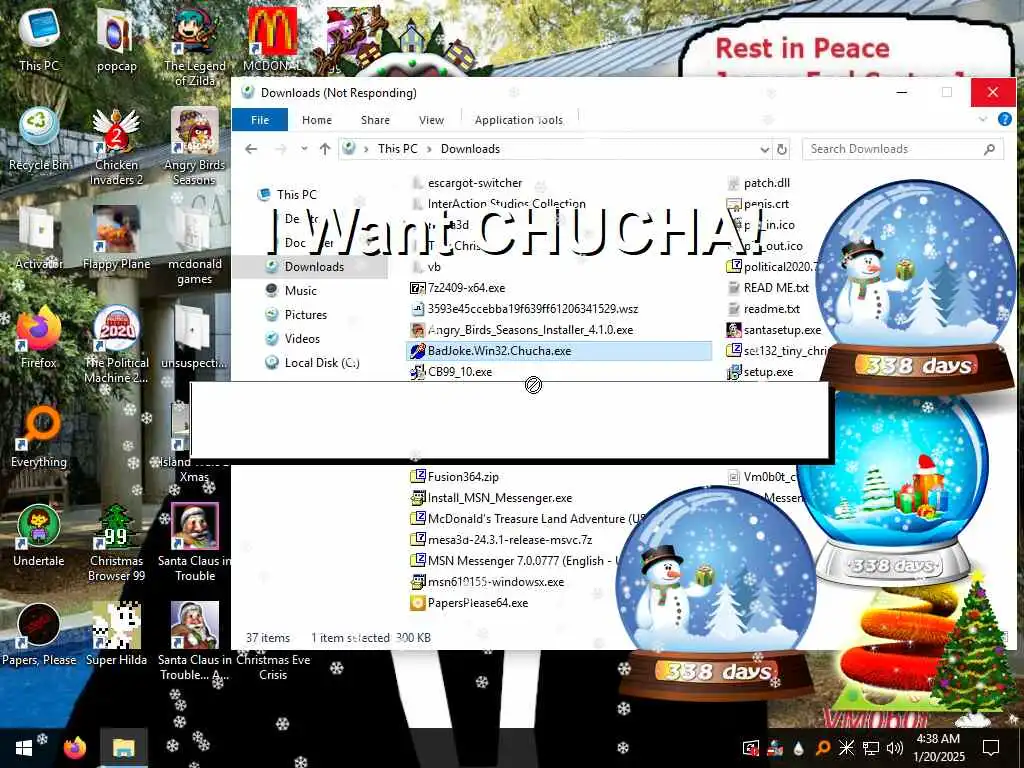Open Christmas Eve Crisis desktop shortcut
The width and height of the screenshot is (1024, 768).
tap(273, 667)
